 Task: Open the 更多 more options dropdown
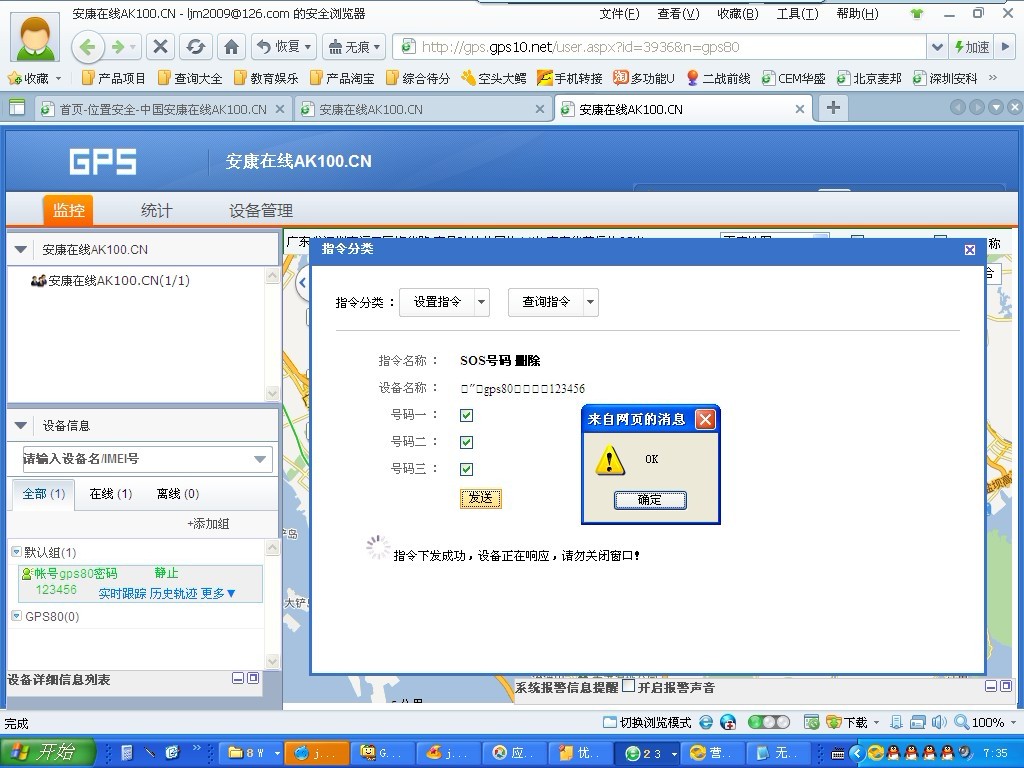[218, 594]
